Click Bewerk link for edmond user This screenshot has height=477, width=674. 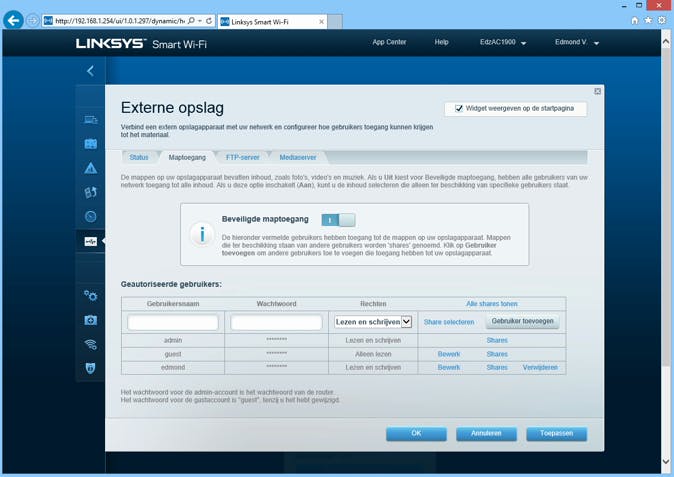[449, 367]
